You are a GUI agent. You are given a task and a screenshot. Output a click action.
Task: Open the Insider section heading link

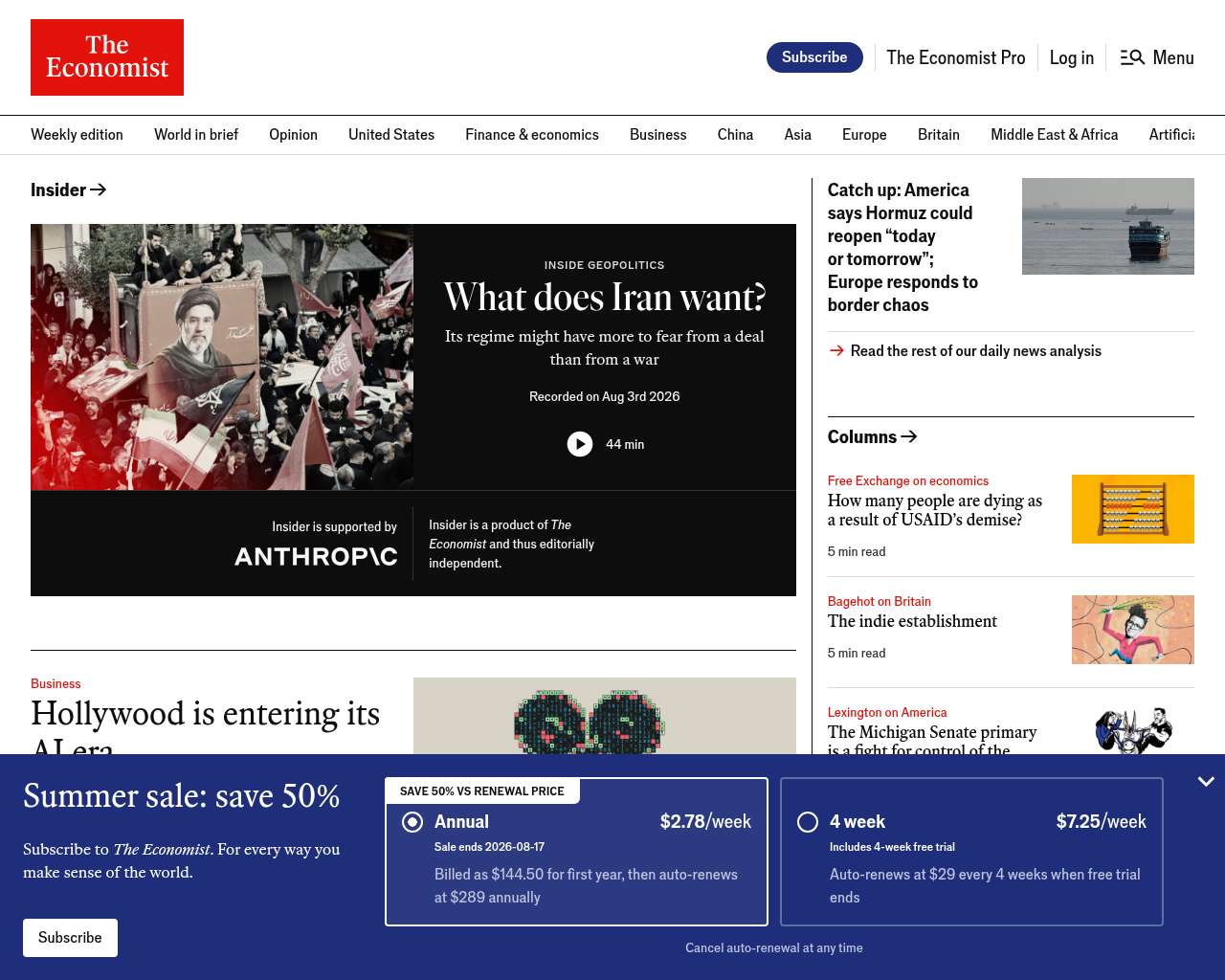coord(68,189)
